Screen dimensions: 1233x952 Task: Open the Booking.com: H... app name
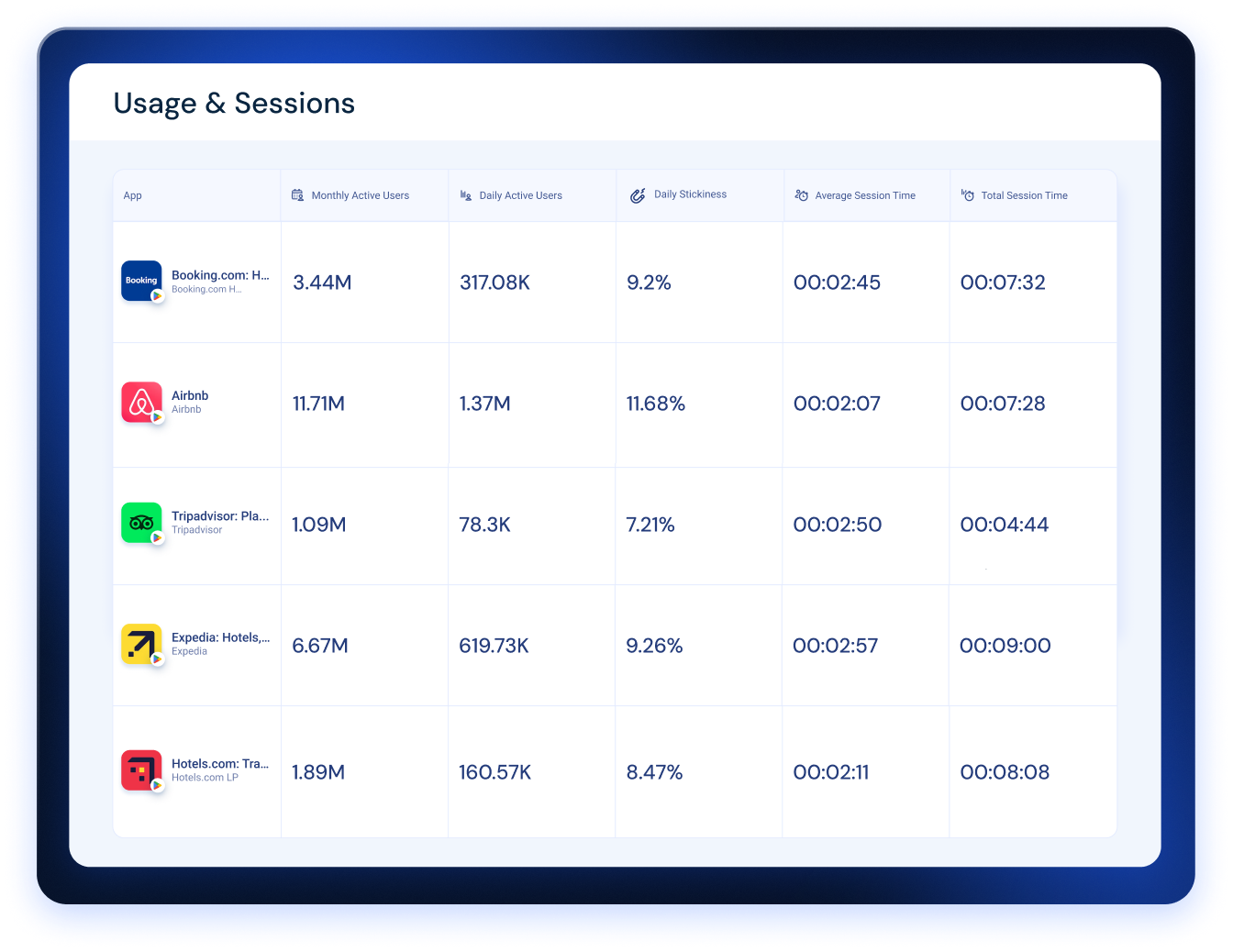pos(220,275)
